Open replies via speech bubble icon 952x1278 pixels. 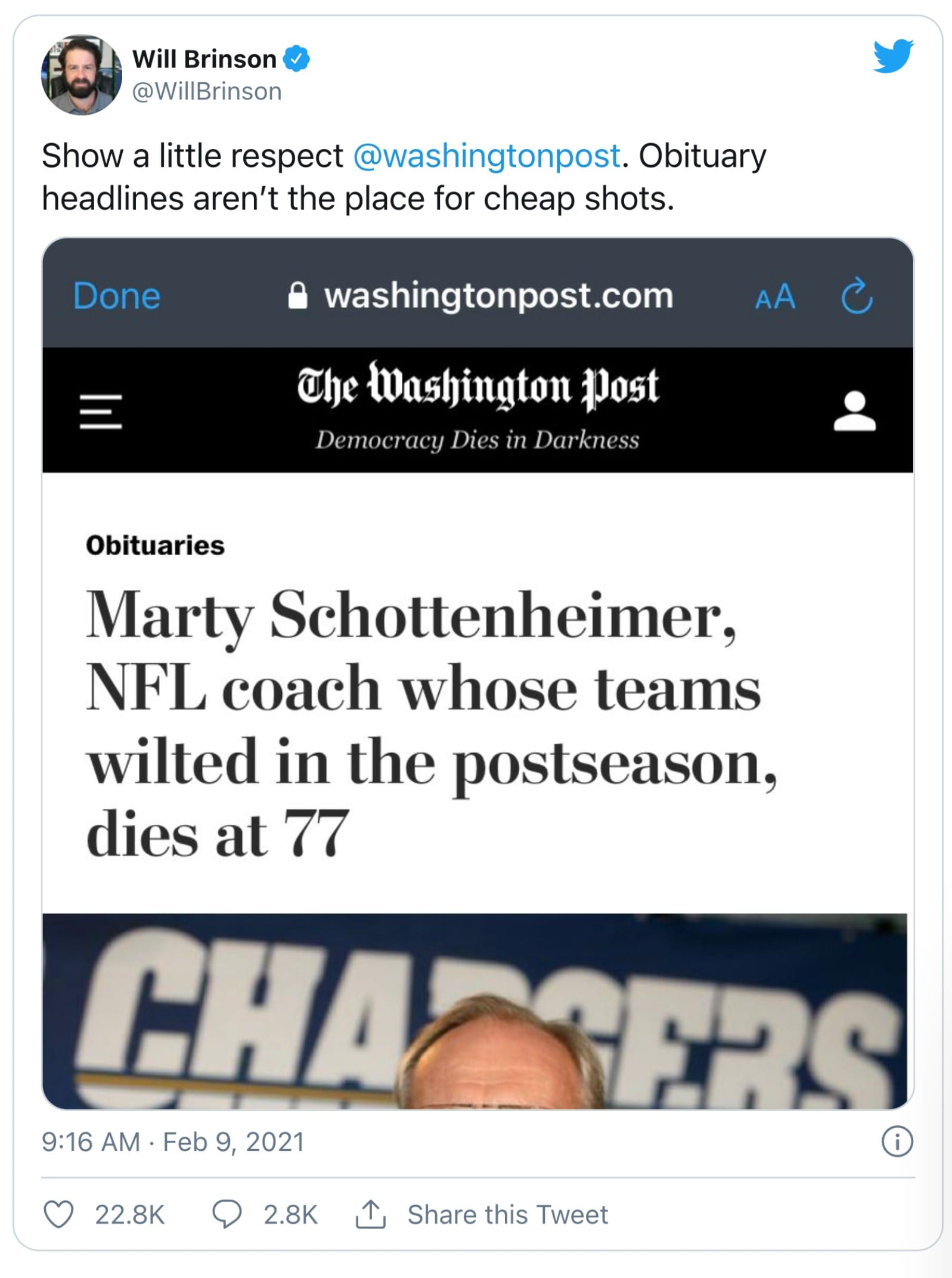click(x=227, y=1214)
